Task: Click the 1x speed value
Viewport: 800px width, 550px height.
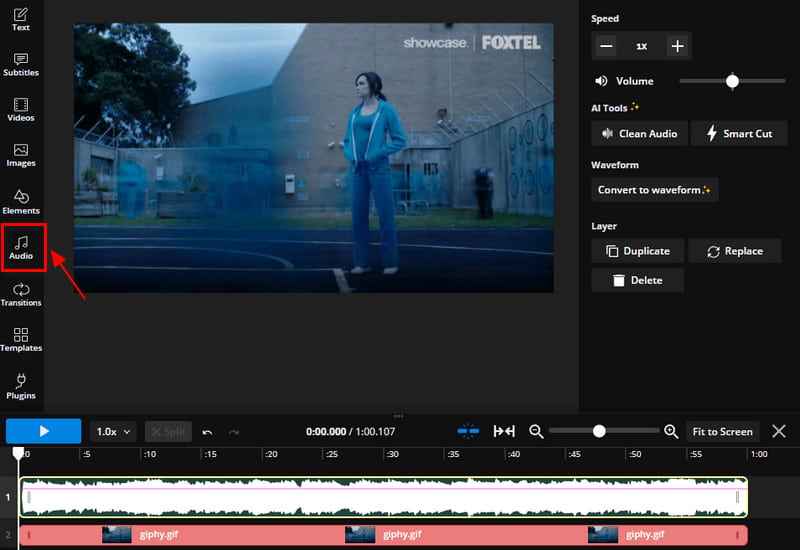Action: (x=641, y=46)
